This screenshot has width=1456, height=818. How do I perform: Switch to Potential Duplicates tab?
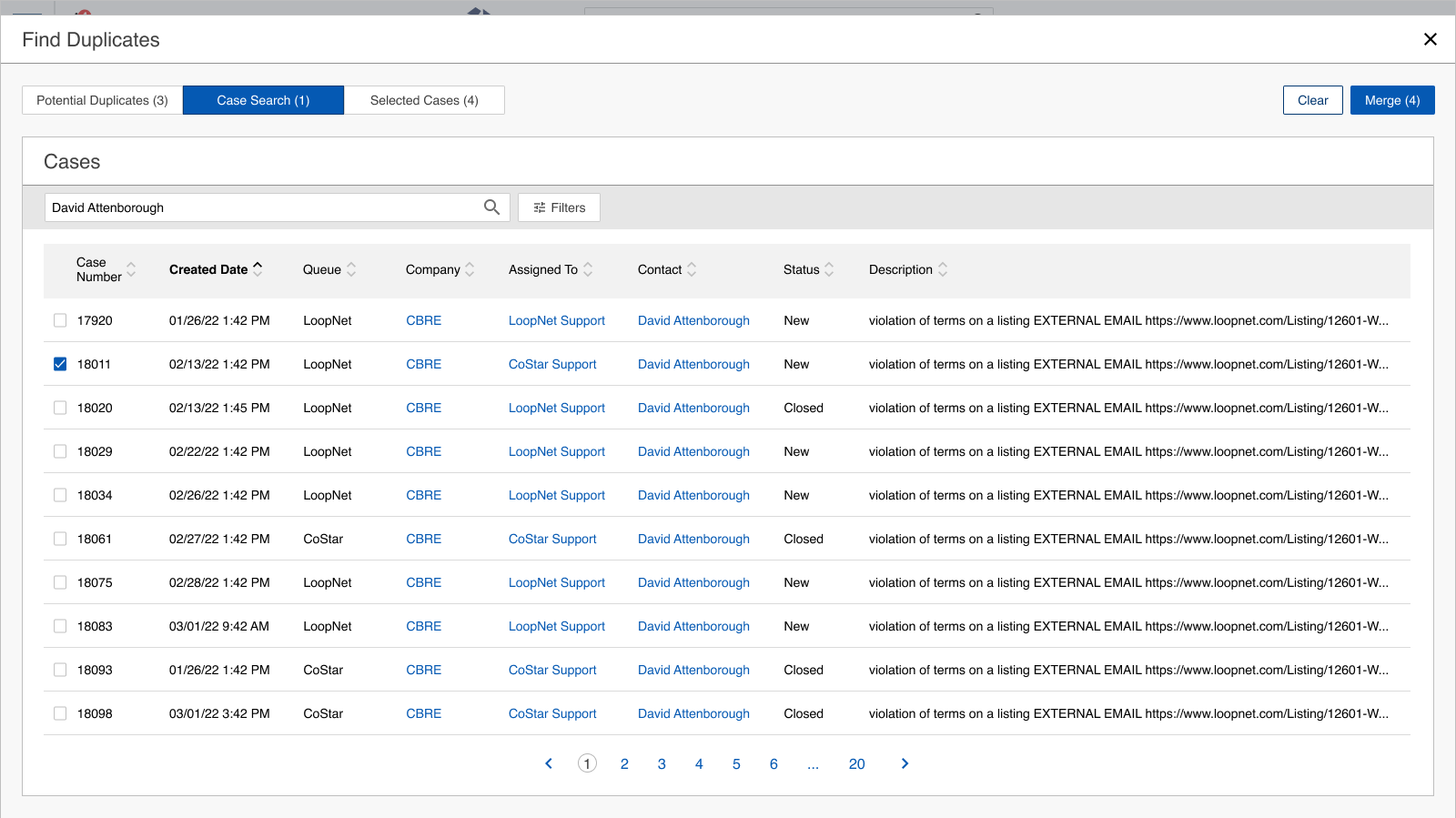pos(102,100)
